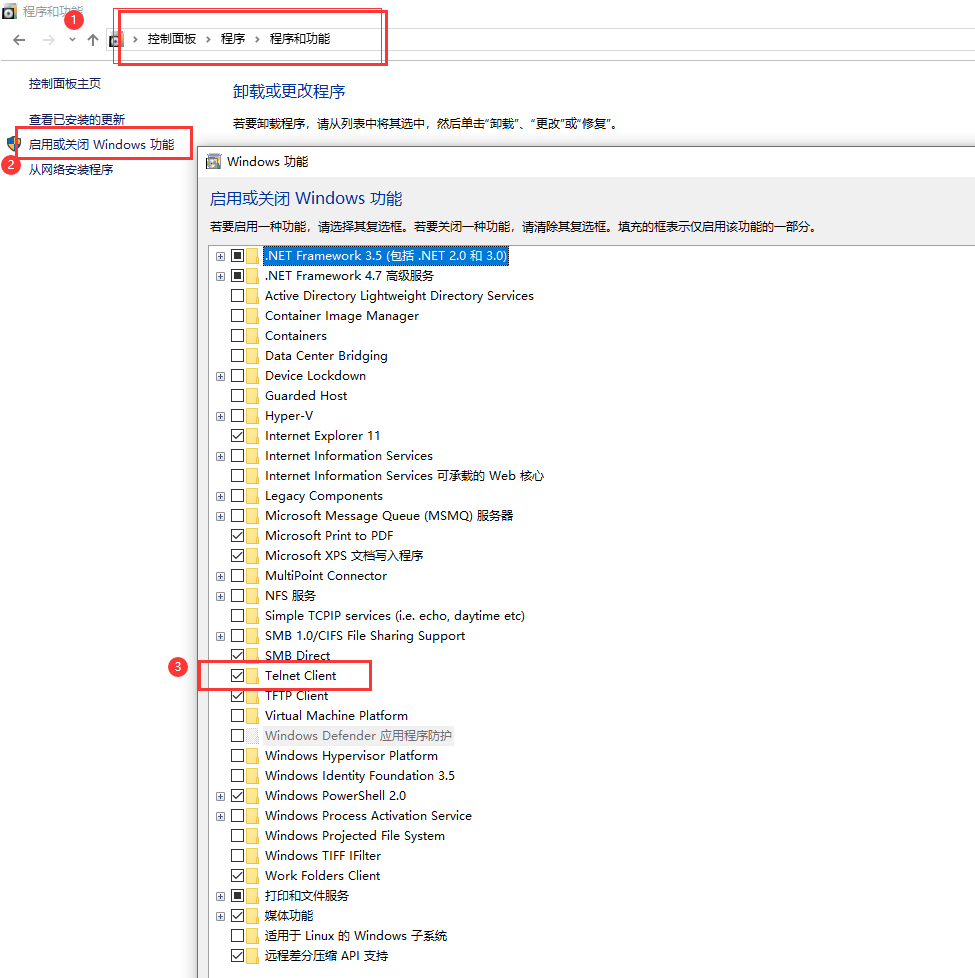This screenshot has width=975, height=978.
Task: Click folder icon of Data Center Bridging
Action: click(252, 356)
